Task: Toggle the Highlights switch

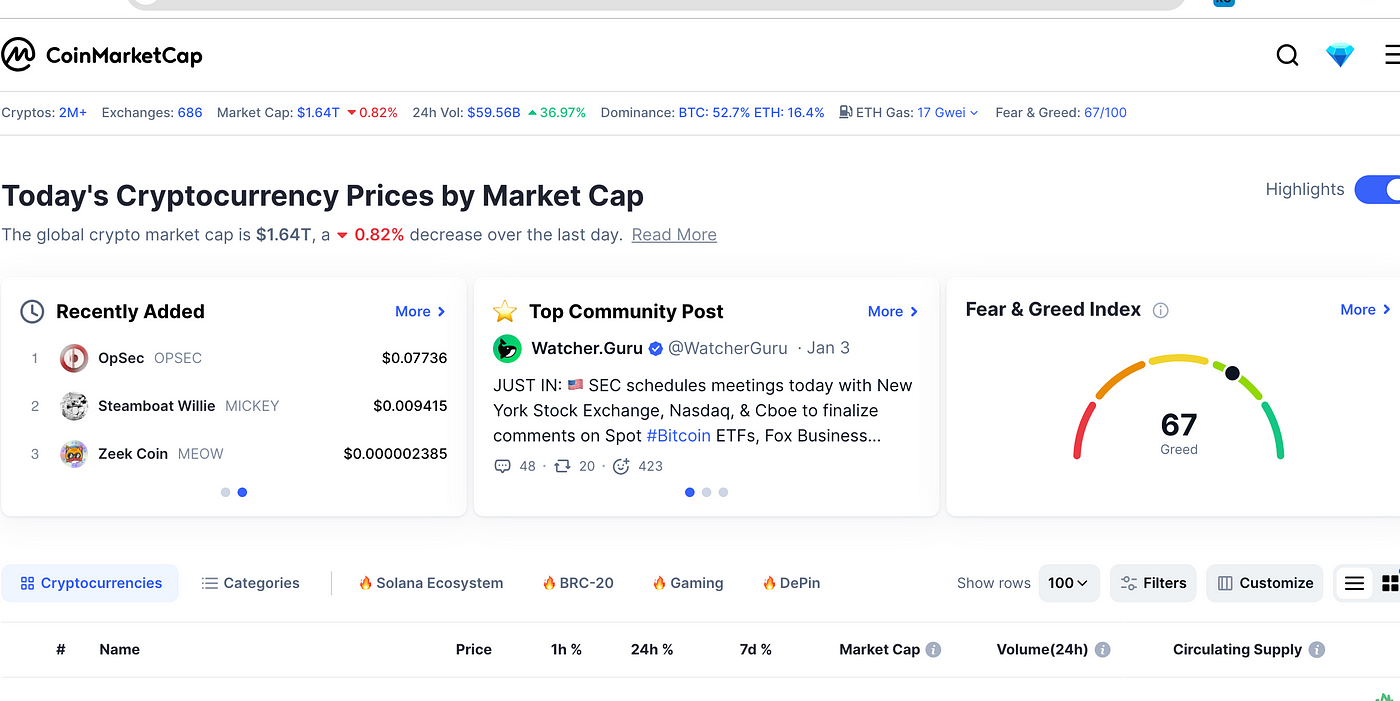Action: (1377, 189)
